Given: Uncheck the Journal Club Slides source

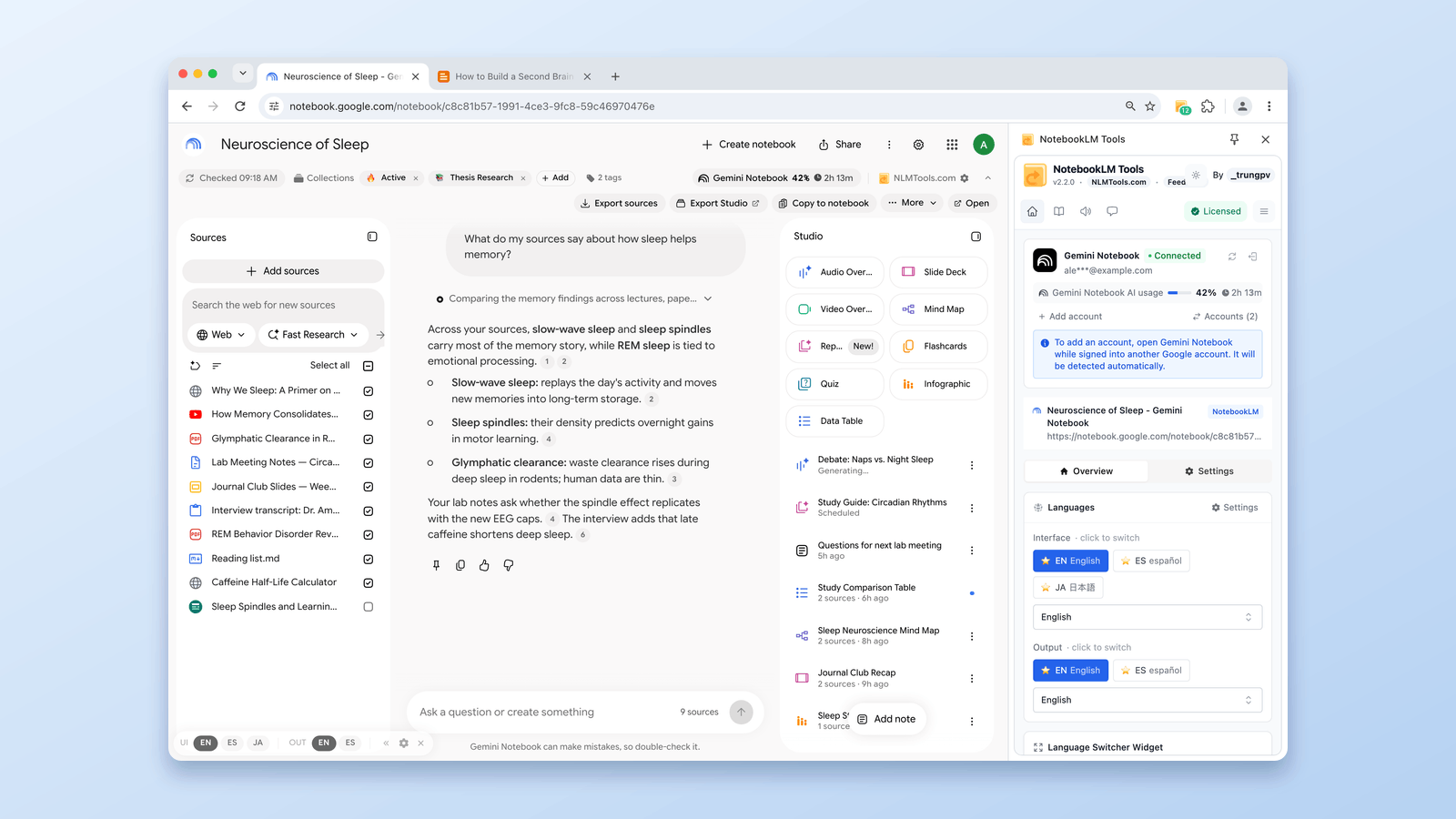Looking at the screenshot, I should [369, 488].
